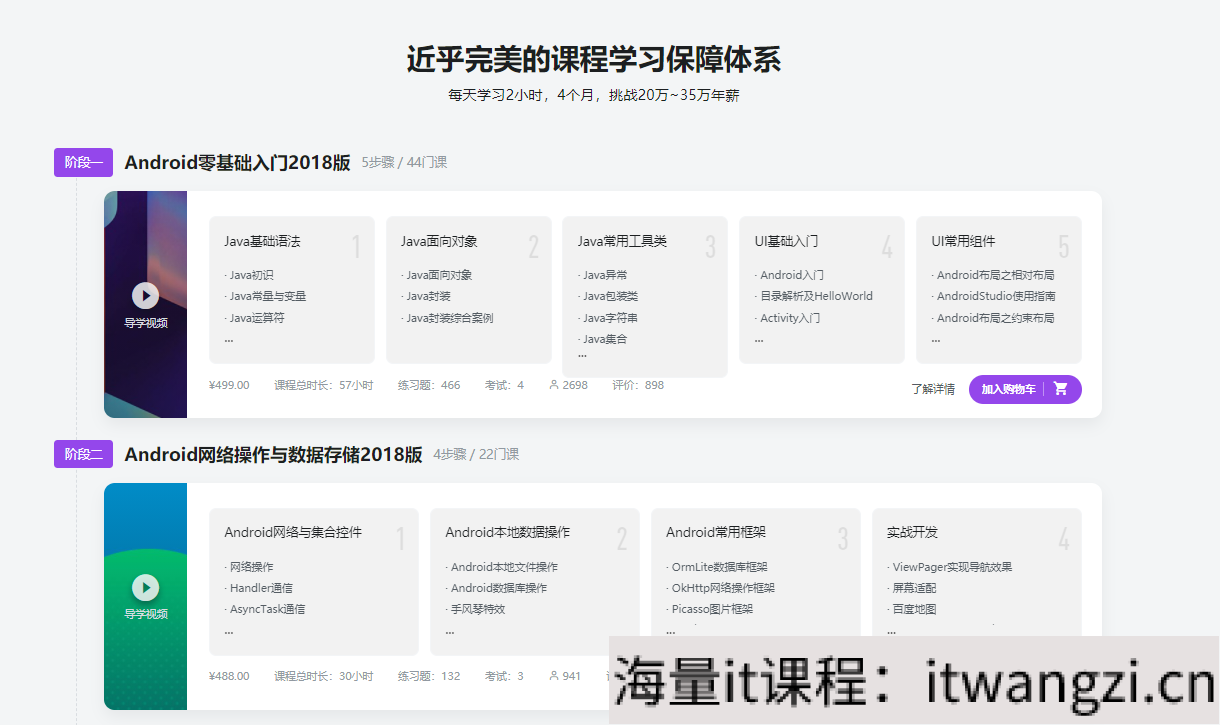Select the Java基础语法 course card

click(x=291, y=287)
